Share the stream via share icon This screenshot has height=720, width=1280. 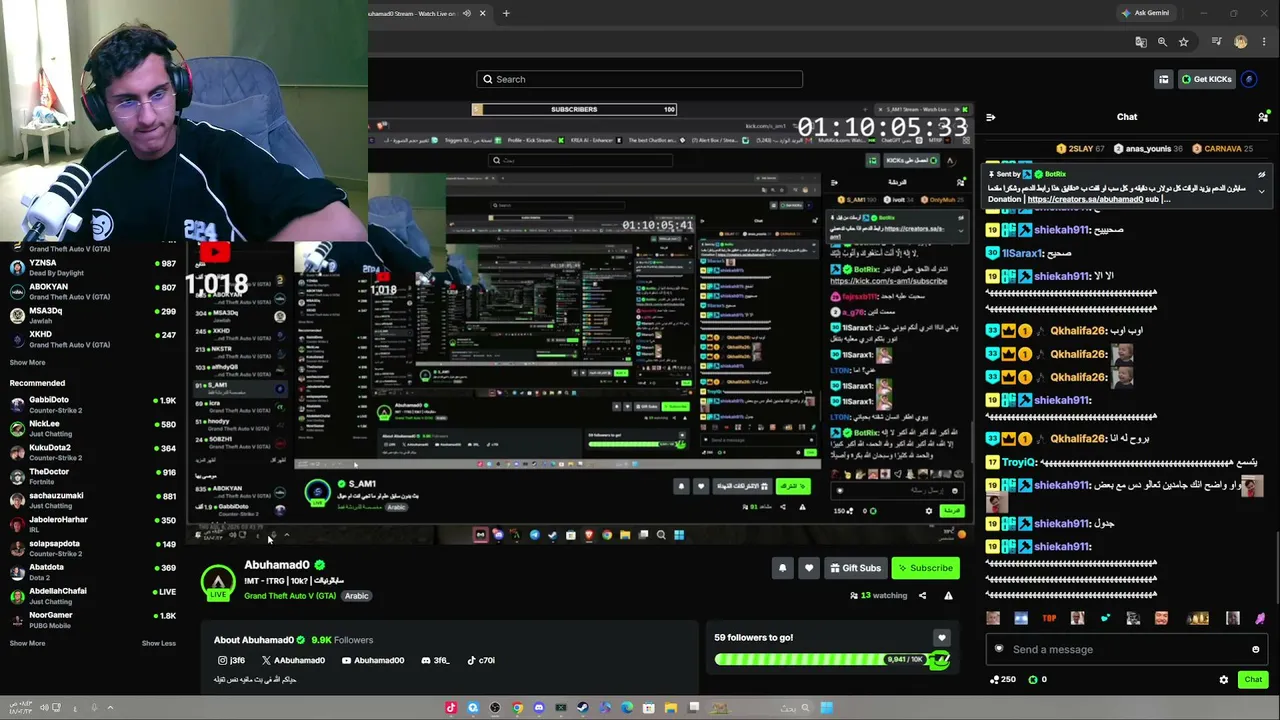(922, 596)
